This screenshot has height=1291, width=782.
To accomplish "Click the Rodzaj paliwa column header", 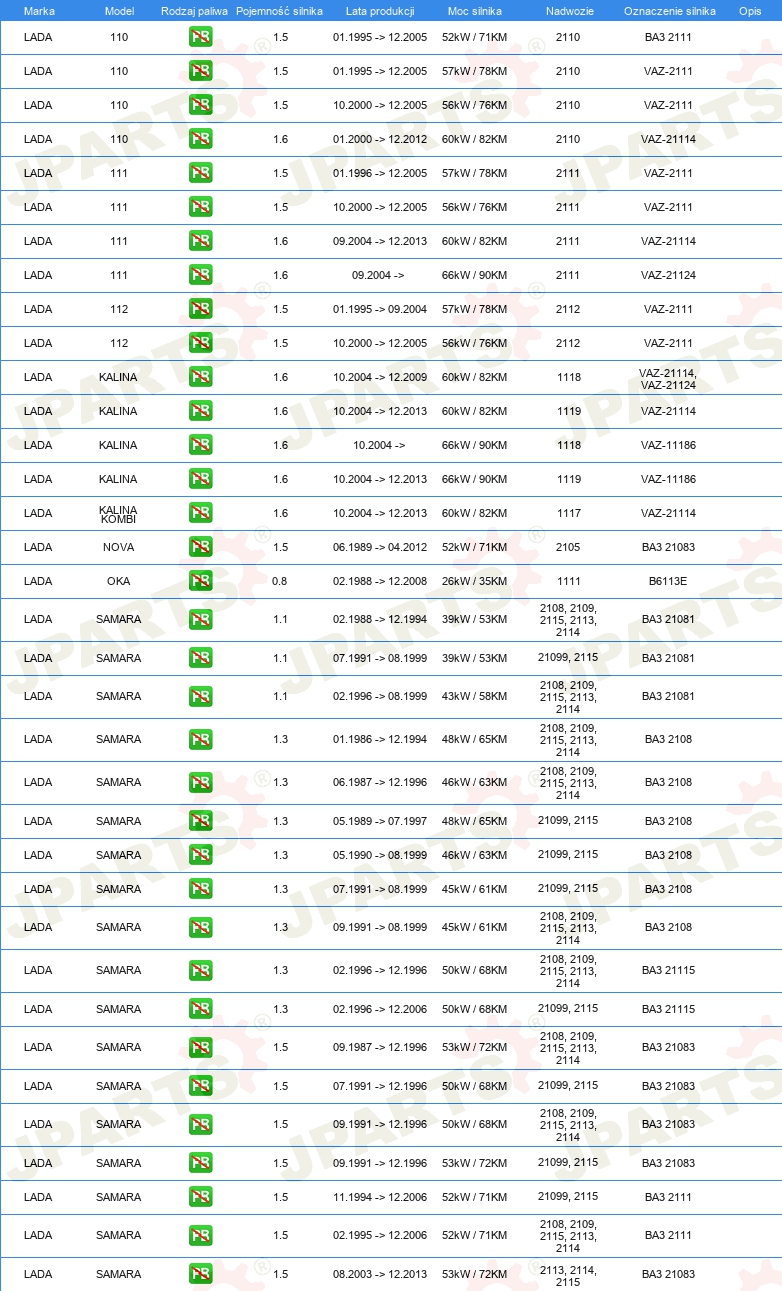I will tap(194, 11).
